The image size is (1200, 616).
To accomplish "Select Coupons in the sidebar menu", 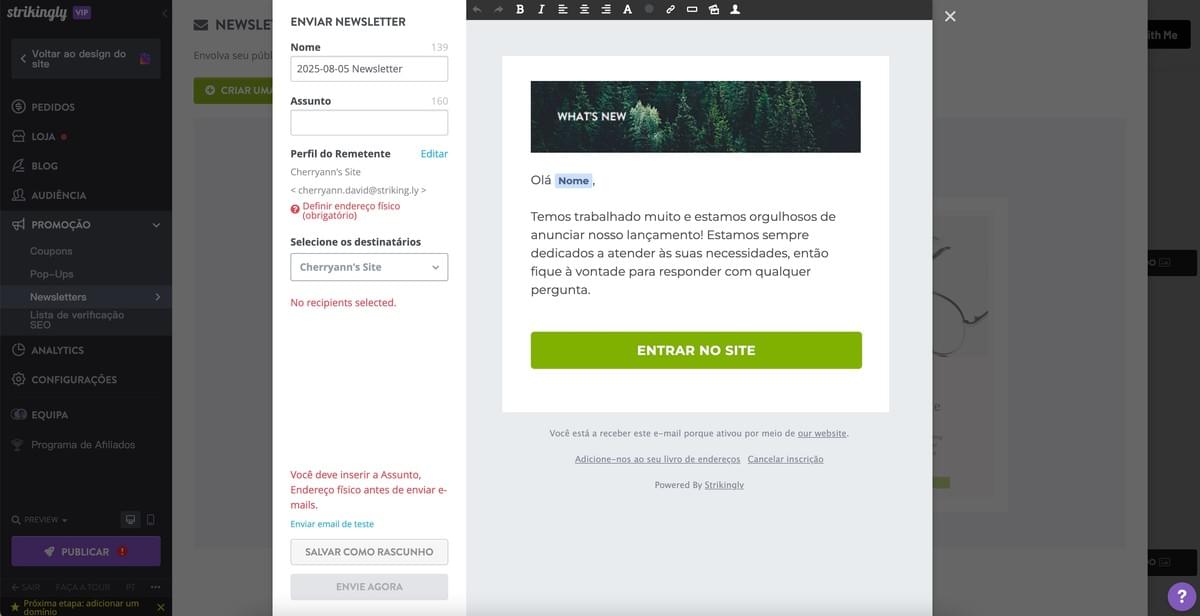I will (x=51, y=250).
